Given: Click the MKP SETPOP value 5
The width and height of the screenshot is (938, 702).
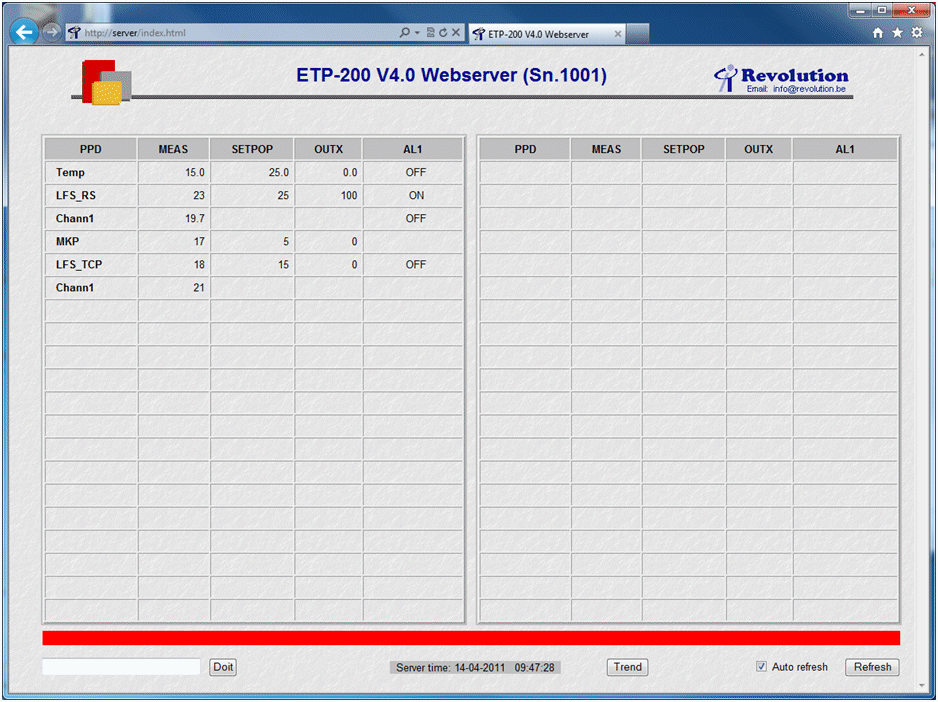Looking at the screenshot, I should (x=286, y=241).
